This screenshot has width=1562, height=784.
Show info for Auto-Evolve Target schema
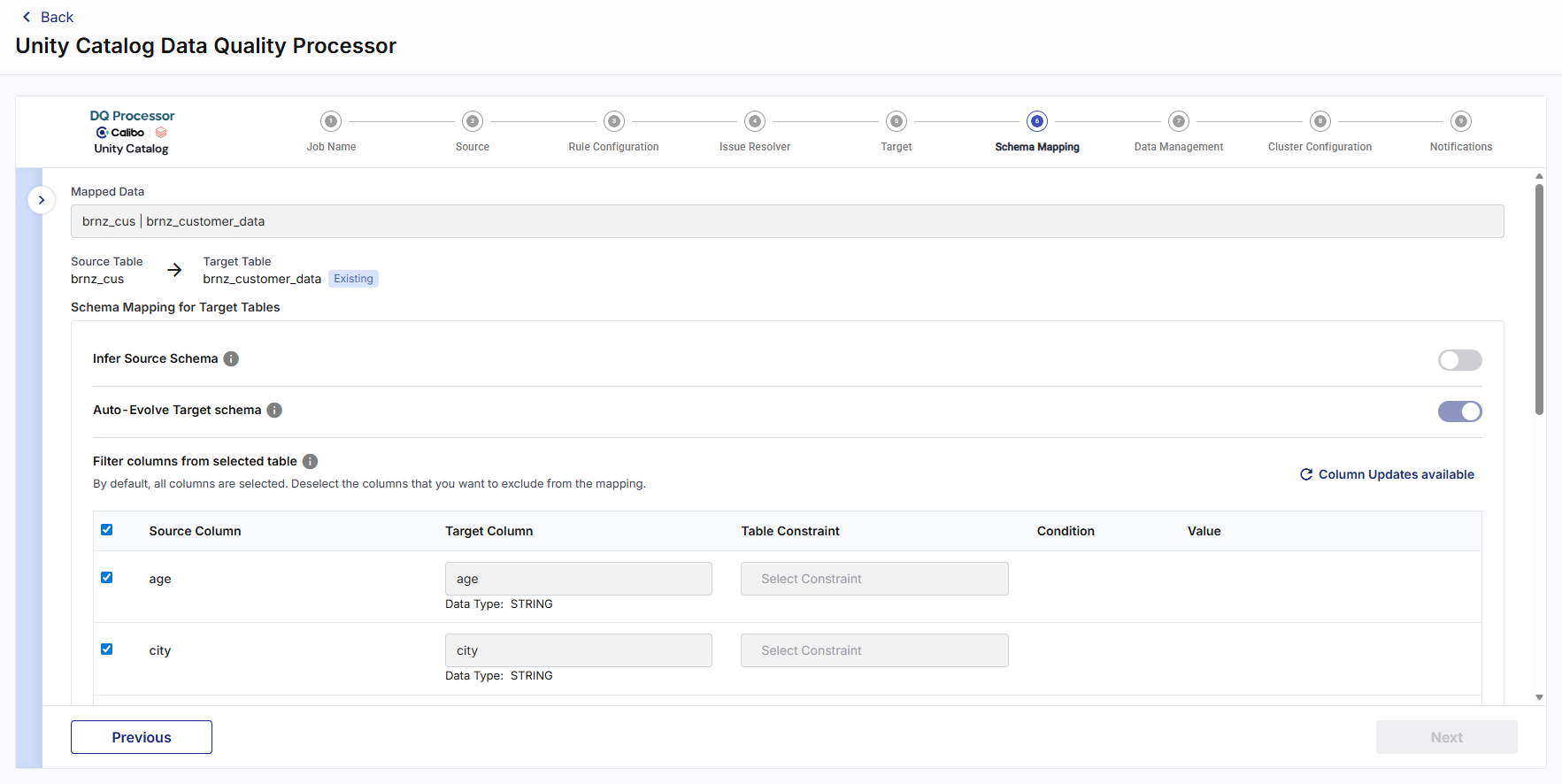click(274, 410)
